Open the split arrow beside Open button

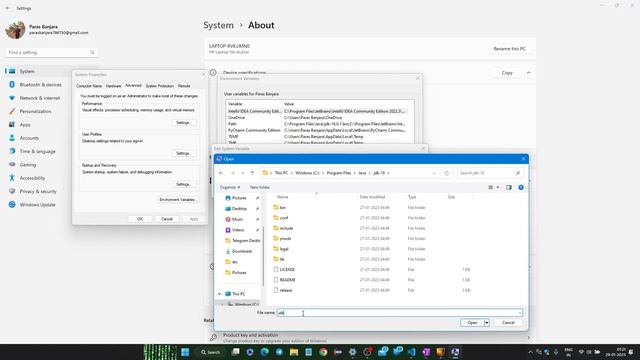click(x=487, y=322)
